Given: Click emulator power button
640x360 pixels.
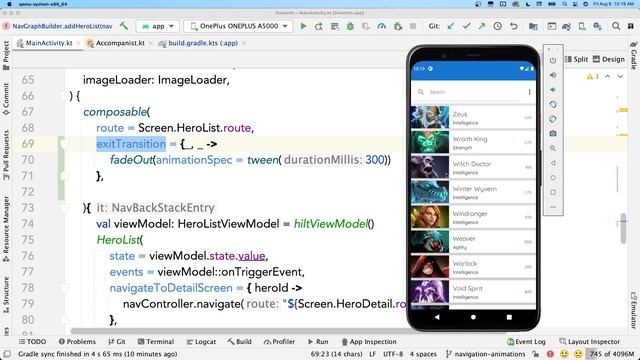Looking at the screenshot, I should [x=553, y=60].
